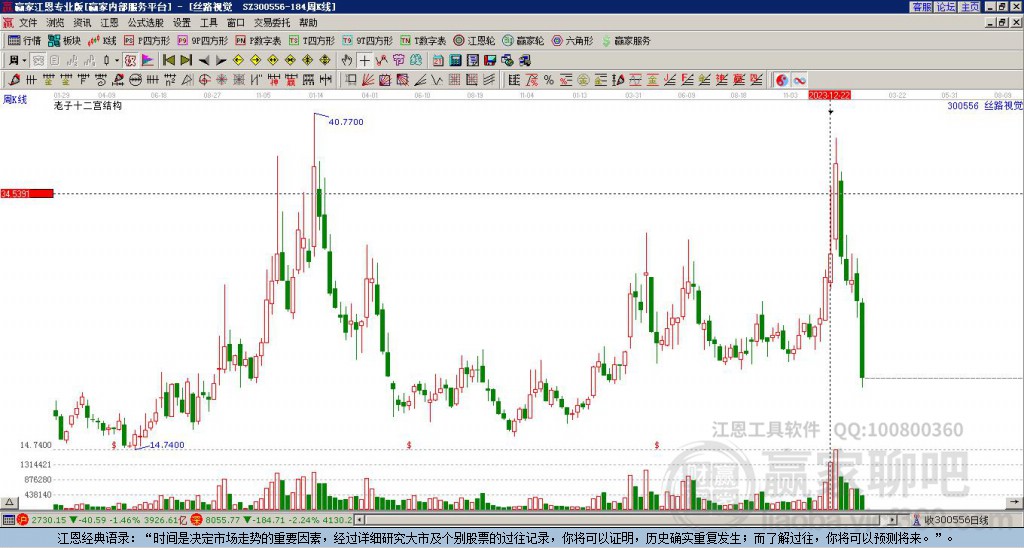Click the red 34.5391 price tag
The height and width of the screenshot is (548, 1024).
coord(27,193)
